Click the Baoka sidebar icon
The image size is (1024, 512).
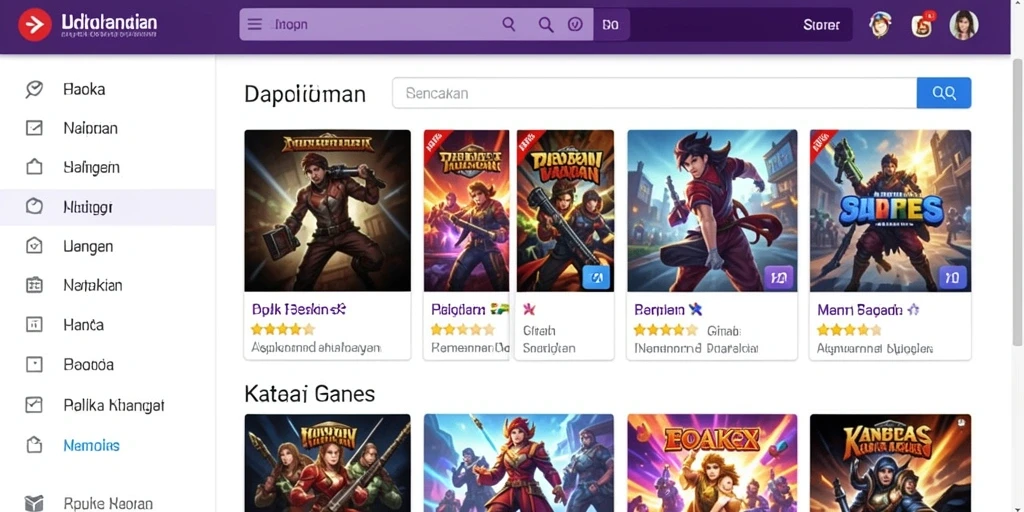point(34,89)
